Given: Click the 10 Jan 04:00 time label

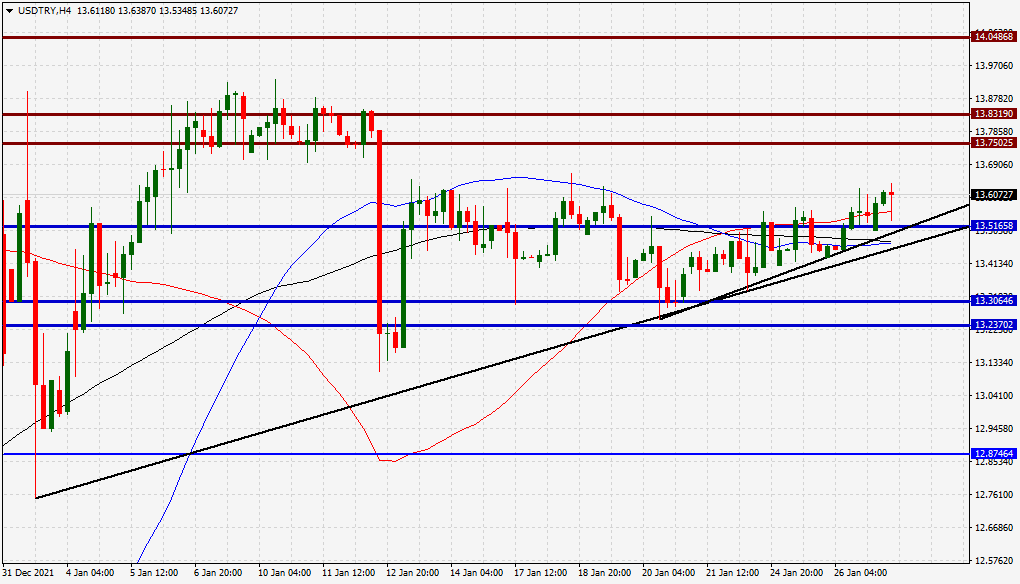Looking at the screenshot, I should 284,573.
